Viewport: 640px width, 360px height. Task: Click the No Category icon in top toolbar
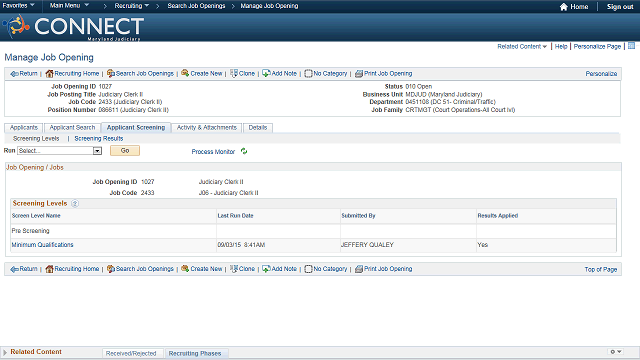[x=308, y=73]
